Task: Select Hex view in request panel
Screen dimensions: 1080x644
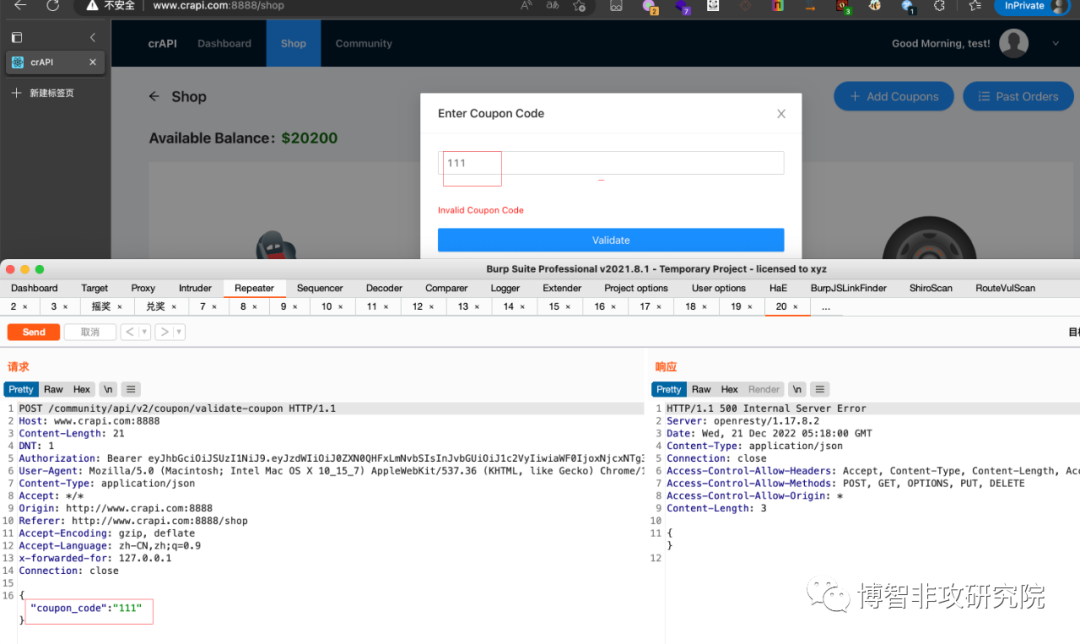Action: pyautogui.click(x=81, y=389)
